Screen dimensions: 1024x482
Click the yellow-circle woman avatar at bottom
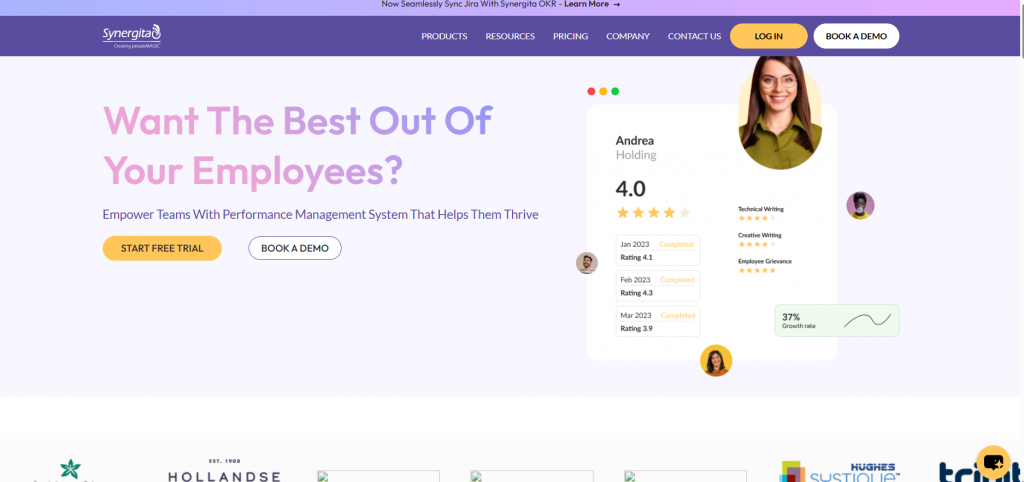tap(716, 360)
